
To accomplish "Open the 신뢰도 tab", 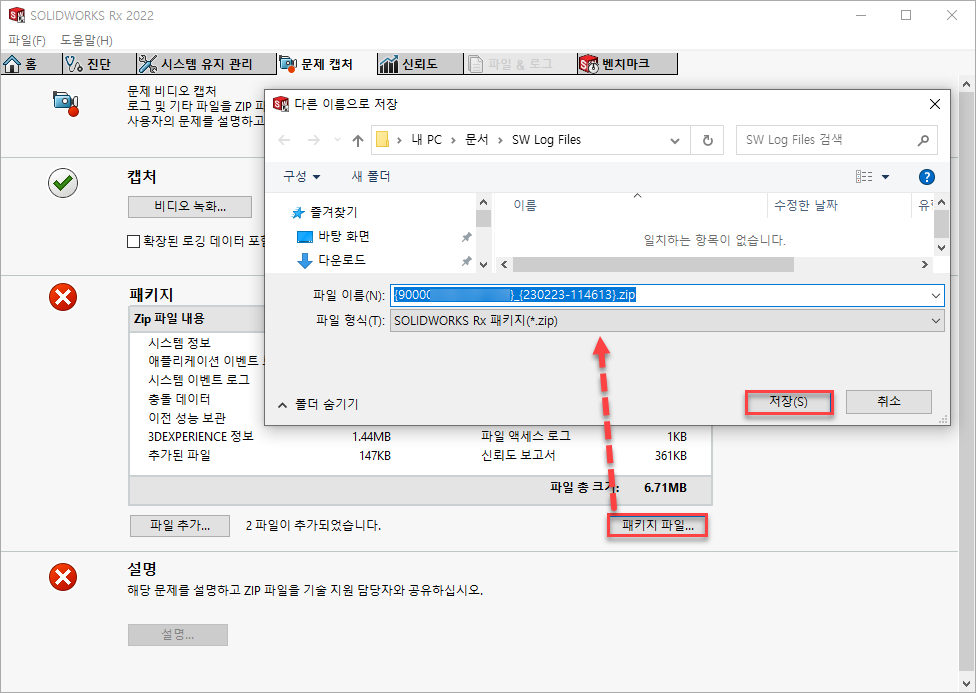I will tap(420, 64).
